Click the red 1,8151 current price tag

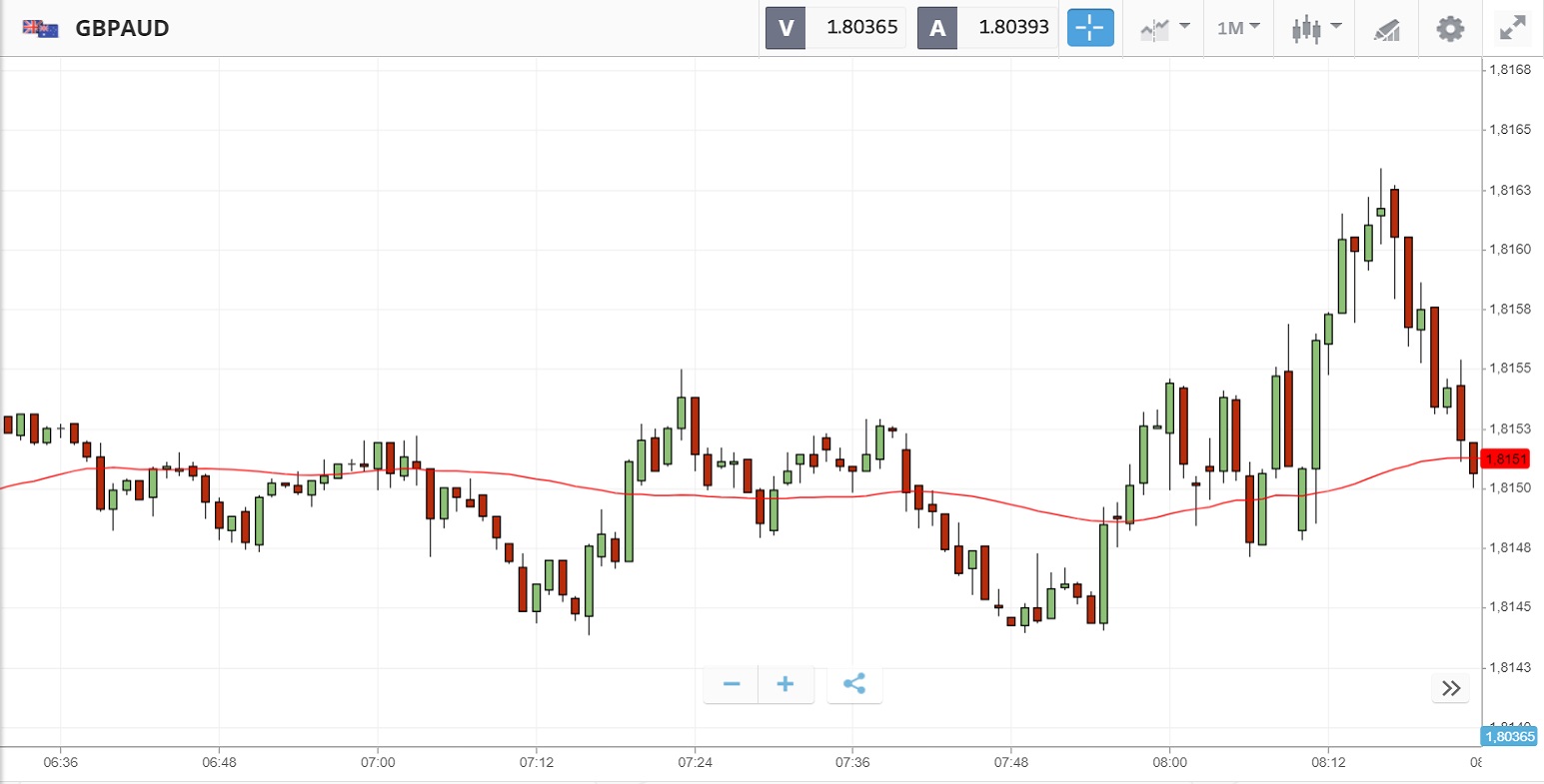coord(1506,458)
